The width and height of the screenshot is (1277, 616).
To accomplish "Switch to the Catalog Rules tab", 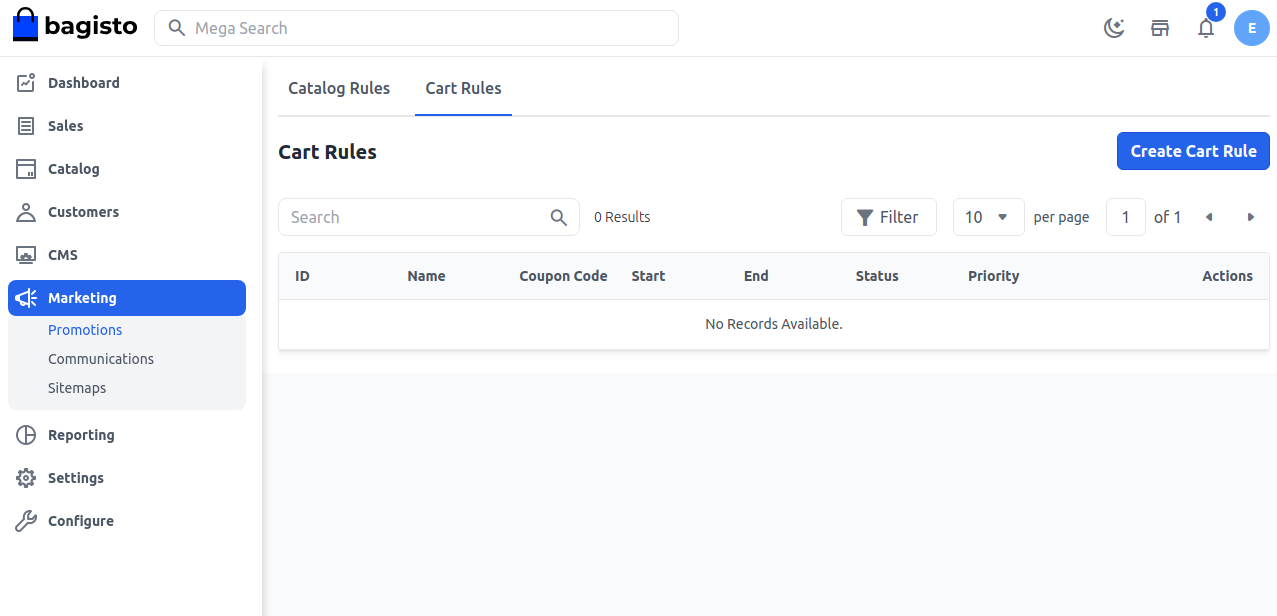I will click(339, 88).
